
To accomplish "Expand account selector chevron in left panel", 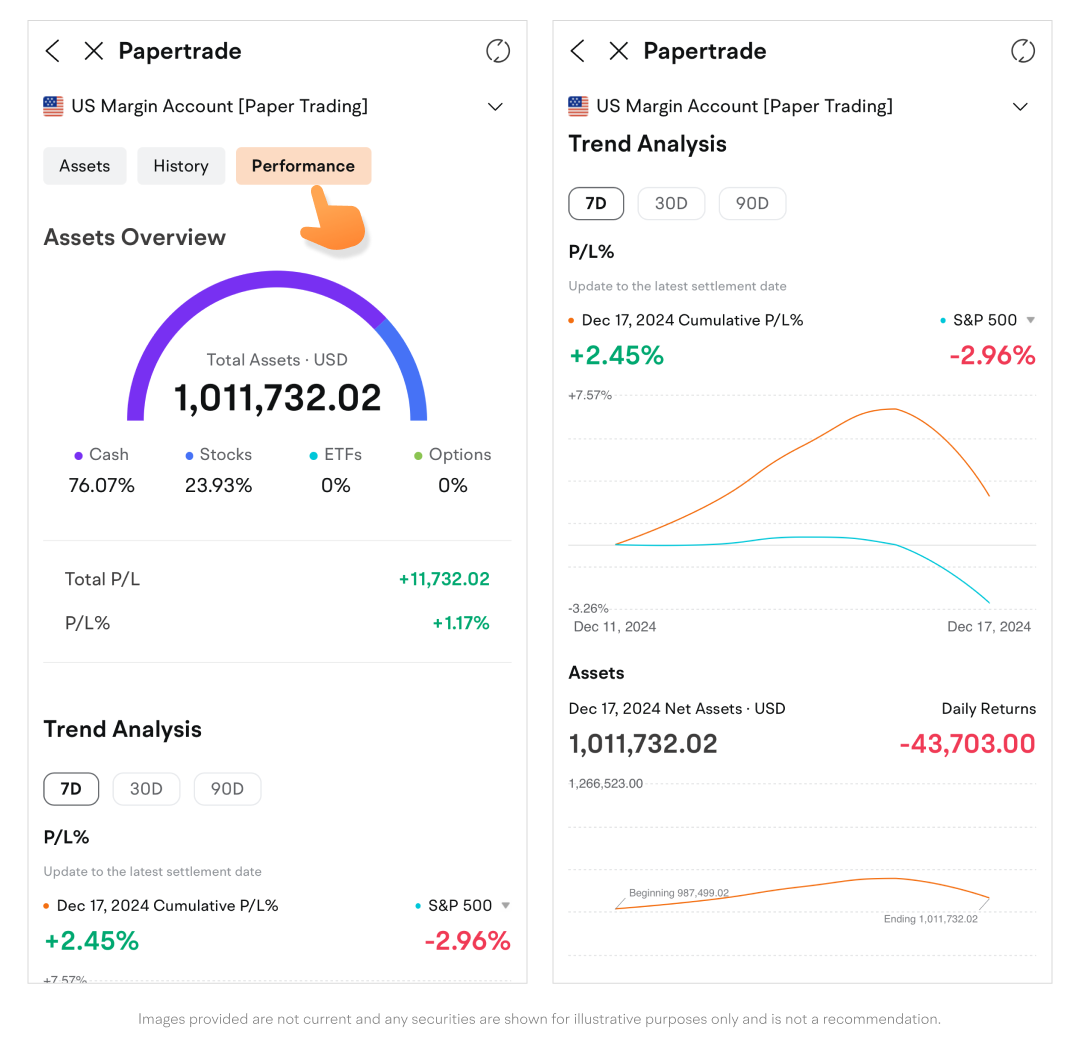I will point(495,107).
